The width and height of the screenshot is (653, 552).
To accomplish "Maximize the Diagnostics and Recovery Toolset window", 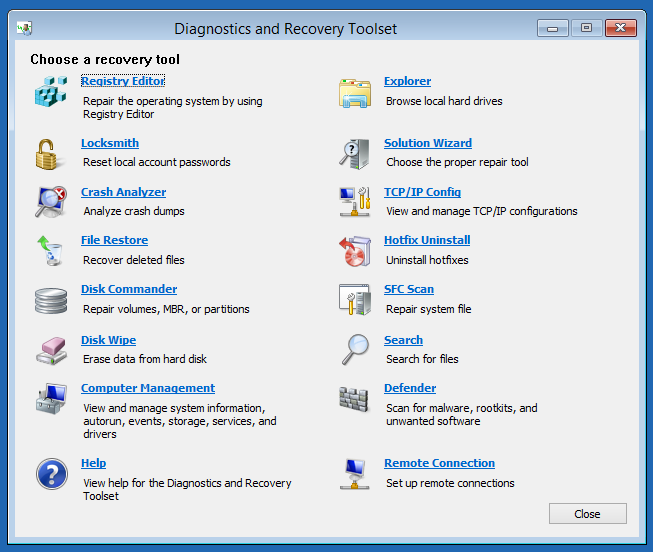I will pos(586,28).
